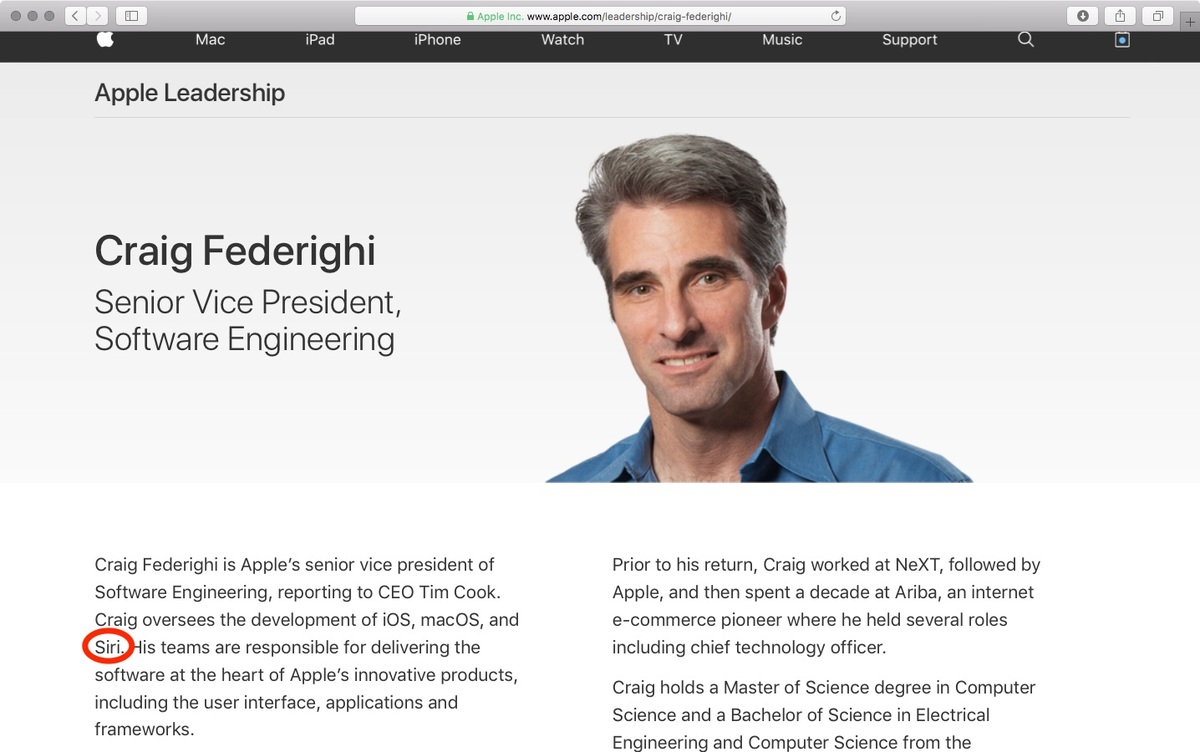Click Apple Inc. certificate label

(x=500, y=17)
